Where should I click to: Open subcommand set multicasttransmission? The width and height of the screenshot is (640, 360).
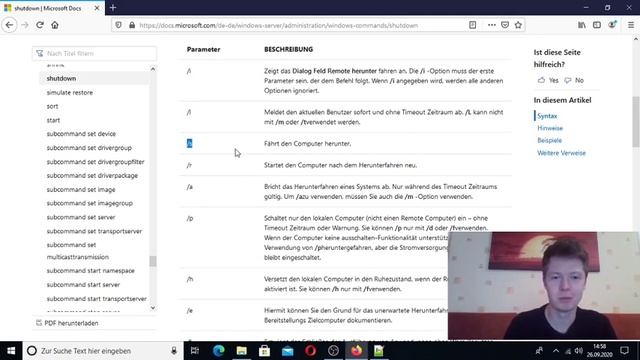[x=78, y=251]
